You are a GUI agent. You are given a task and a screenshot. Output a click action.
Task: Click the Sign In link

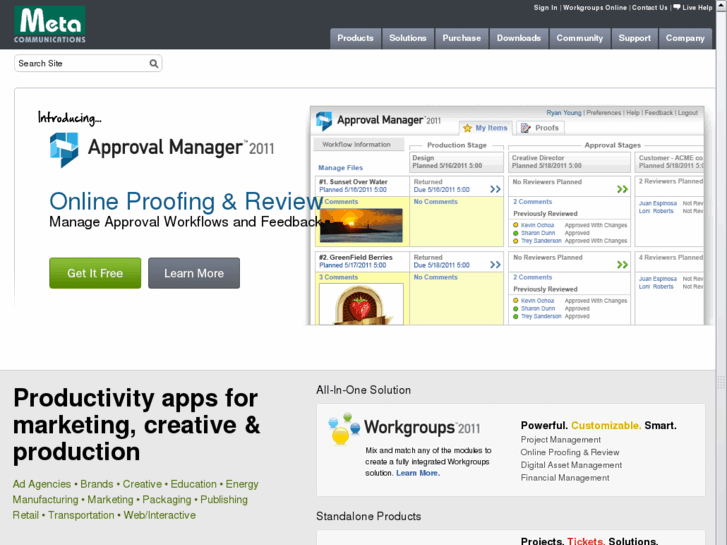tap(545, 7)
